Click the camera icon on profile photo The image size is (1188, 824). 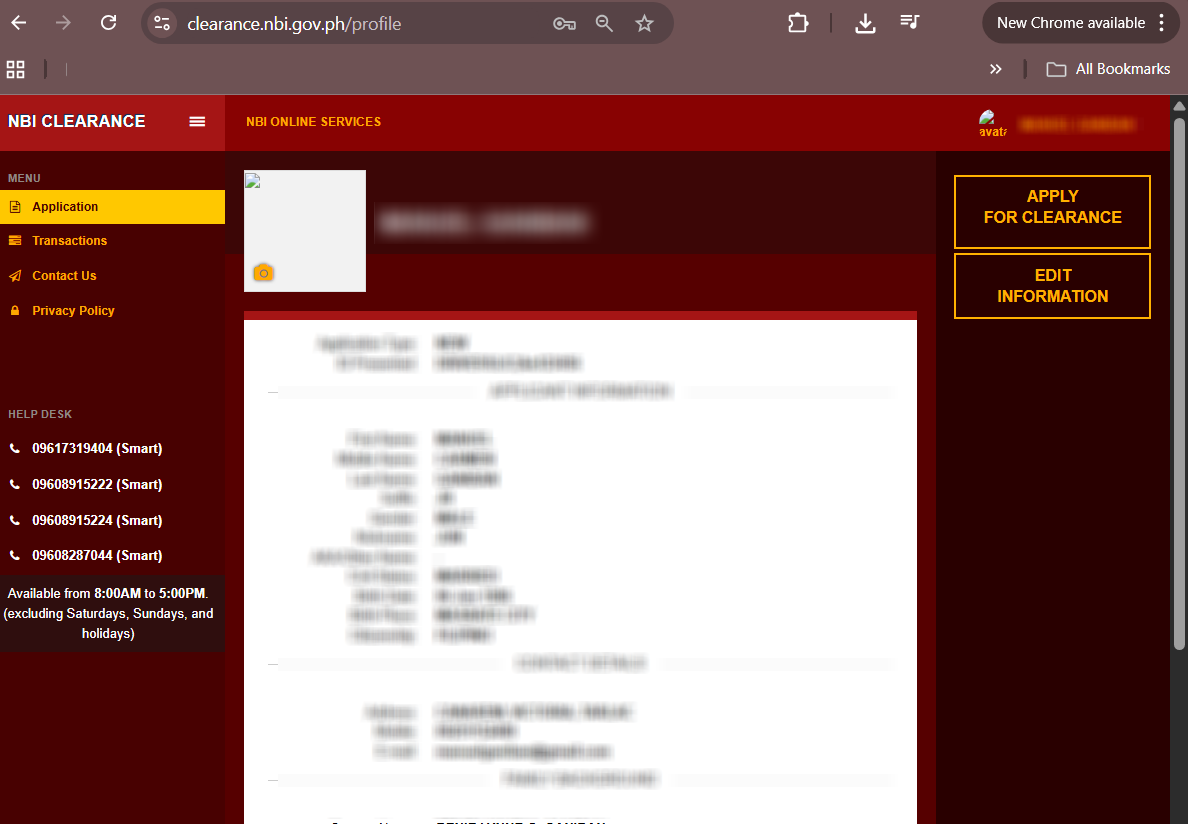point(263,273)
